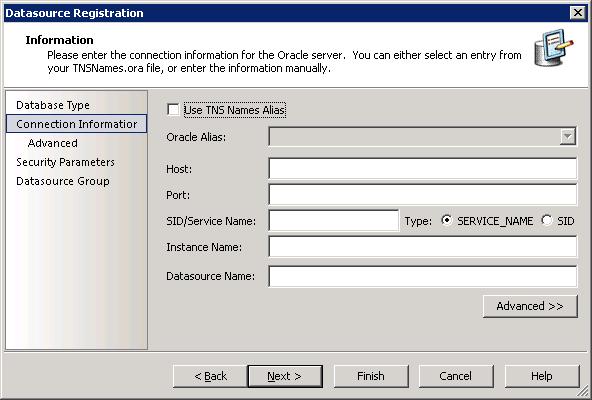Click the Oracle Alias combo box field

point(422,137)
